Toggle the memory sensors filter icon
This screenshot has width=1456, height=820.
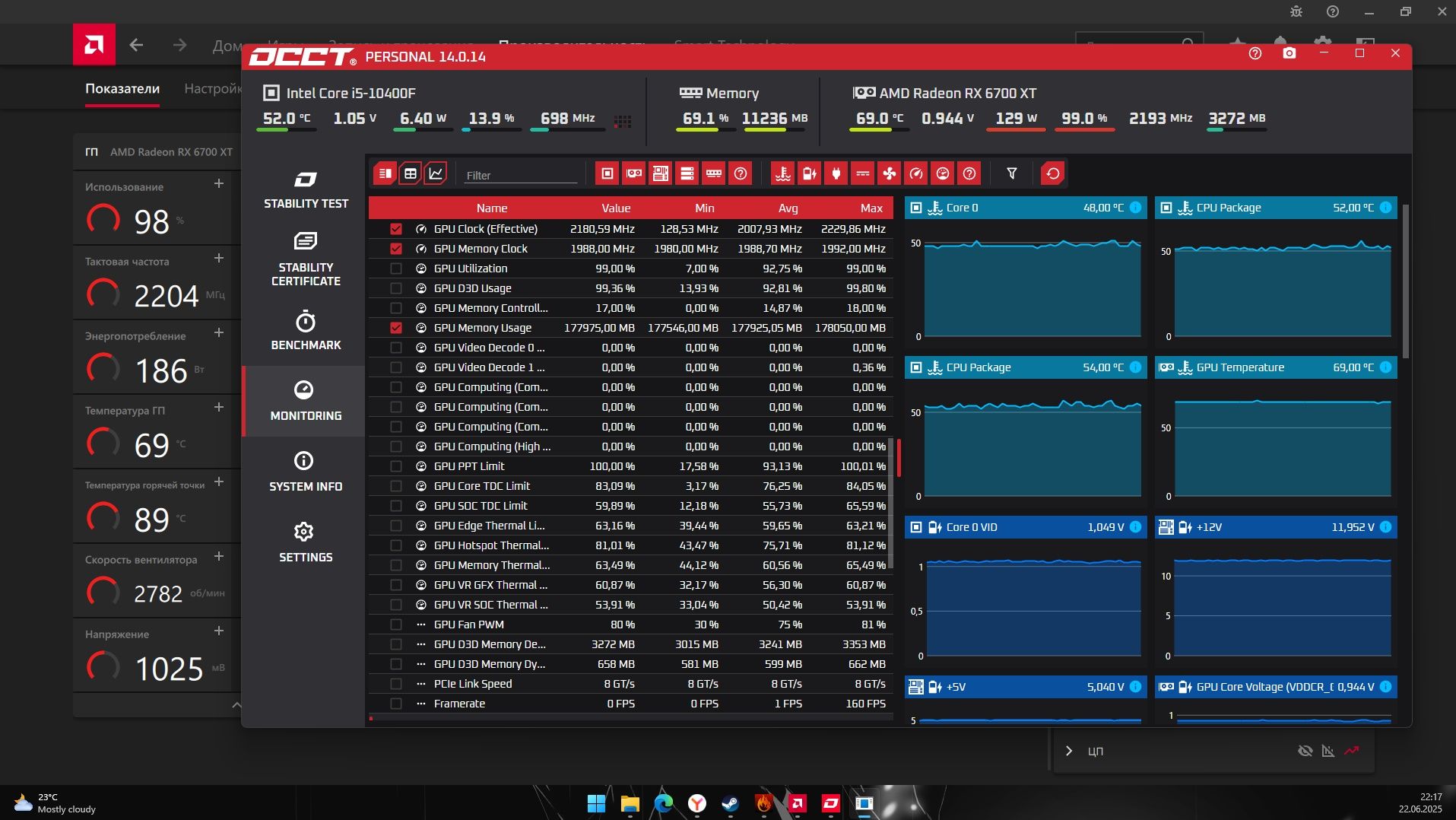pyautogui.click(x=713, y=173)
